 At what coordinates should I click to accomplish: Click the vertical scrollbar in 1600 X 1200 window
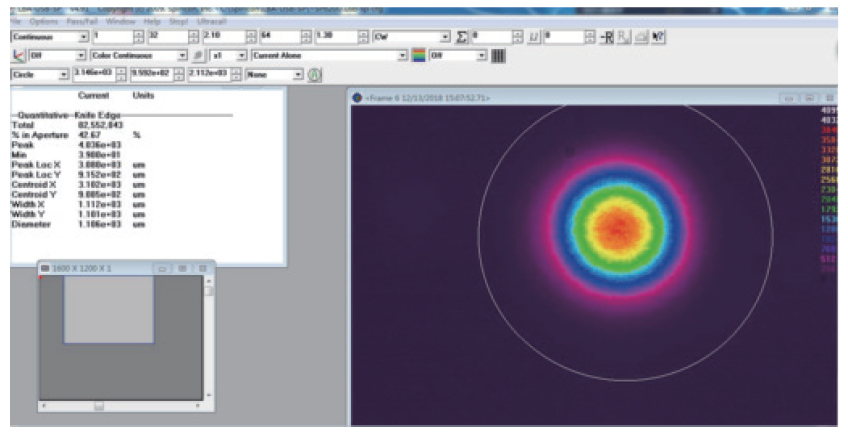coord(208,340)
